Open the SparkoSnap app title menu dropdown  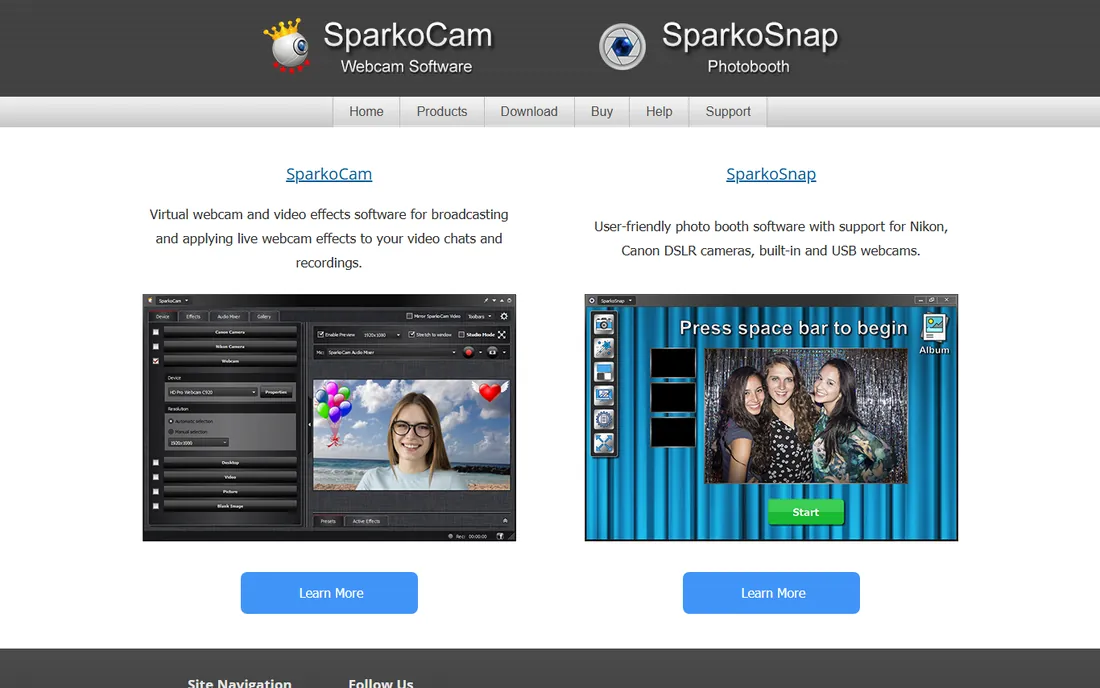(x=616, y=300)
